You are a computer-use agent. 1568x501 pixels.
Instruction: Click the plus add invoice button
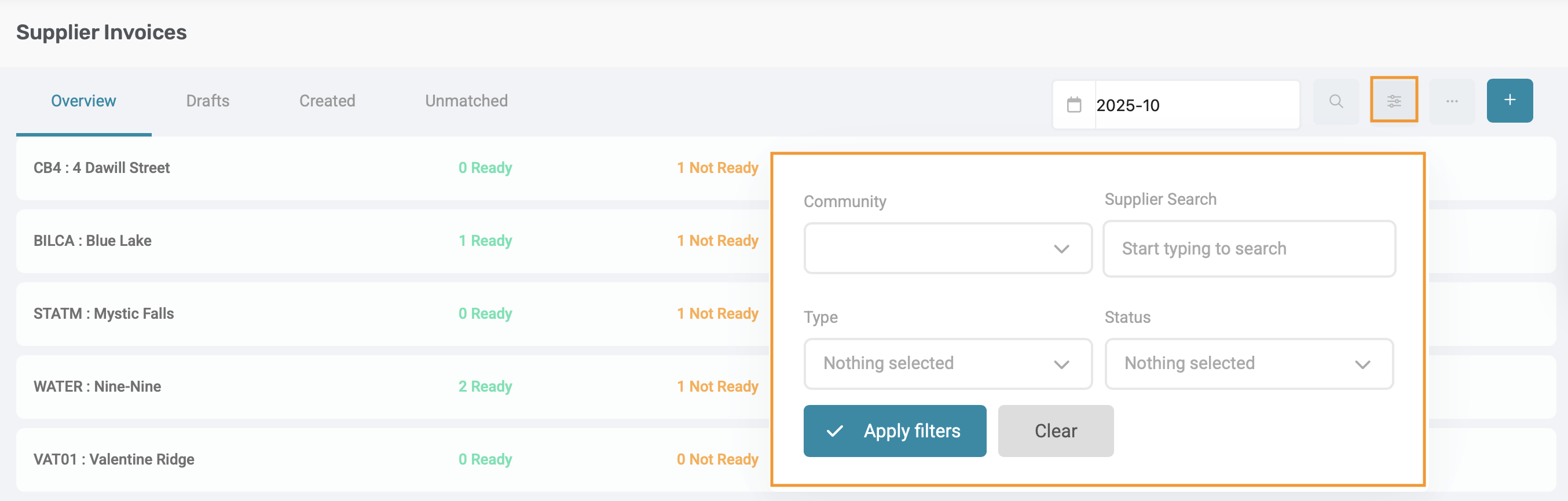pos(1509,100)
